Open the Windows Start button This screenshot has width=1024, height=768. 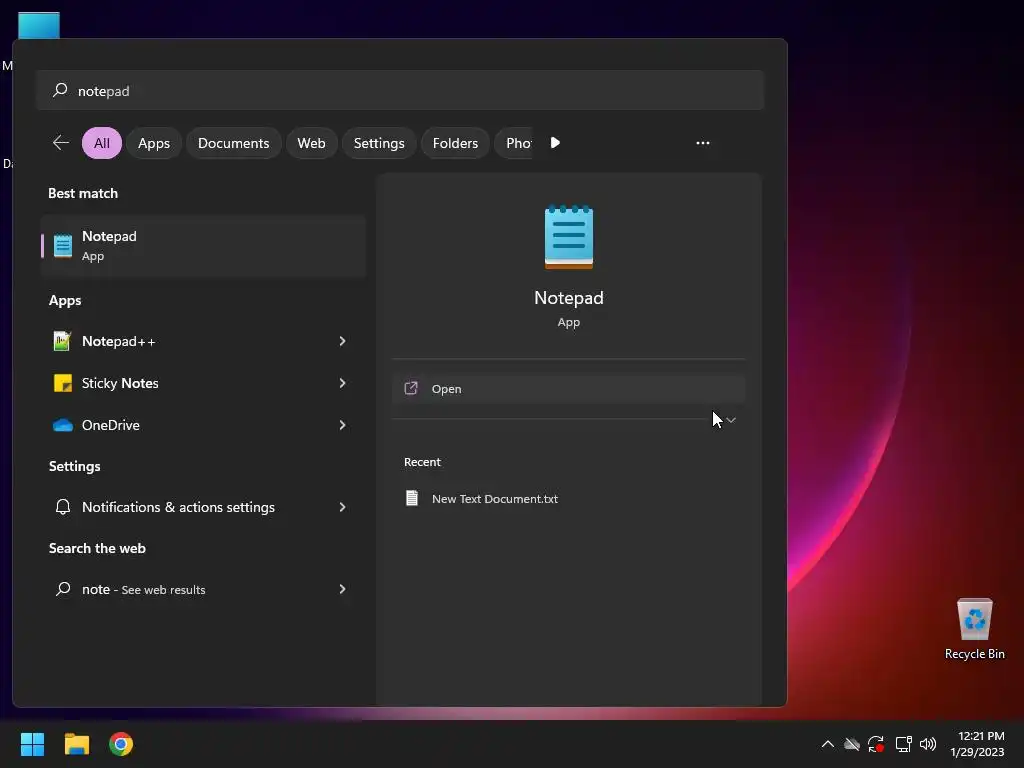32,744
